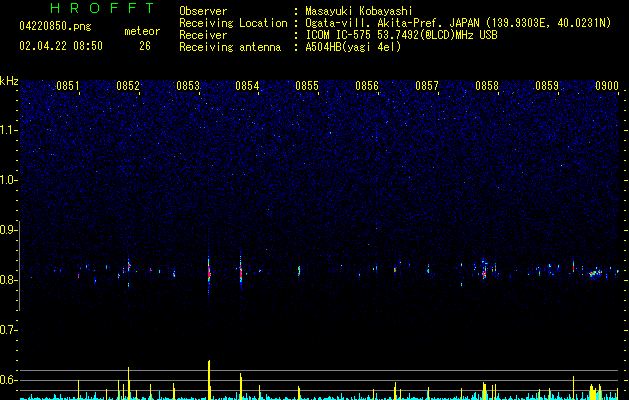This screenshot has width=629, height=400.
Task: Click the meteor count value 26
Action: [x=145, y=46]
